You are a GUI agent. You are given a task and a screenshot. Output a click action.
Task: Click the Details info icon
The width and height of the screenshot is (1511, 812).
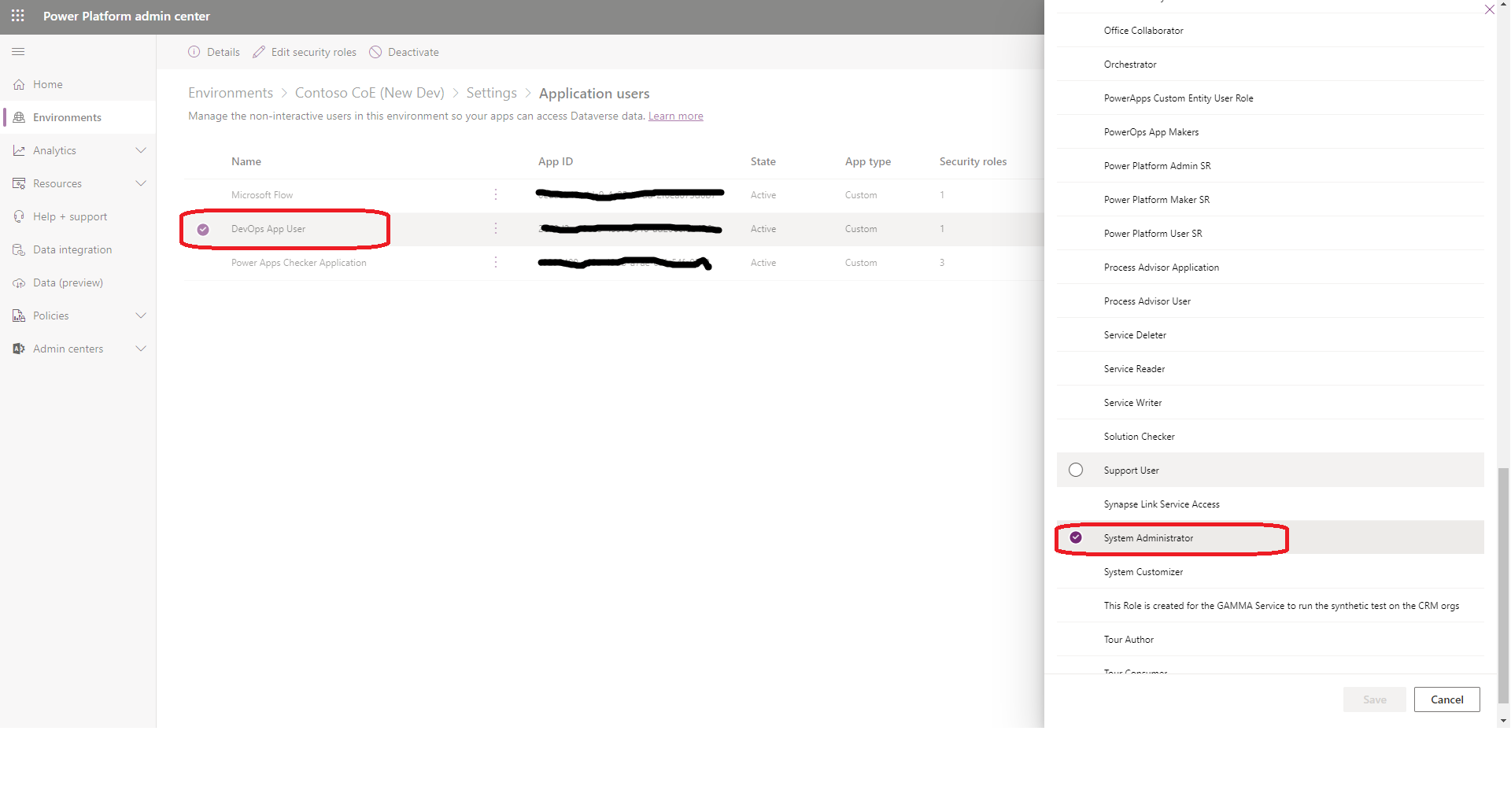pos(194,52)
